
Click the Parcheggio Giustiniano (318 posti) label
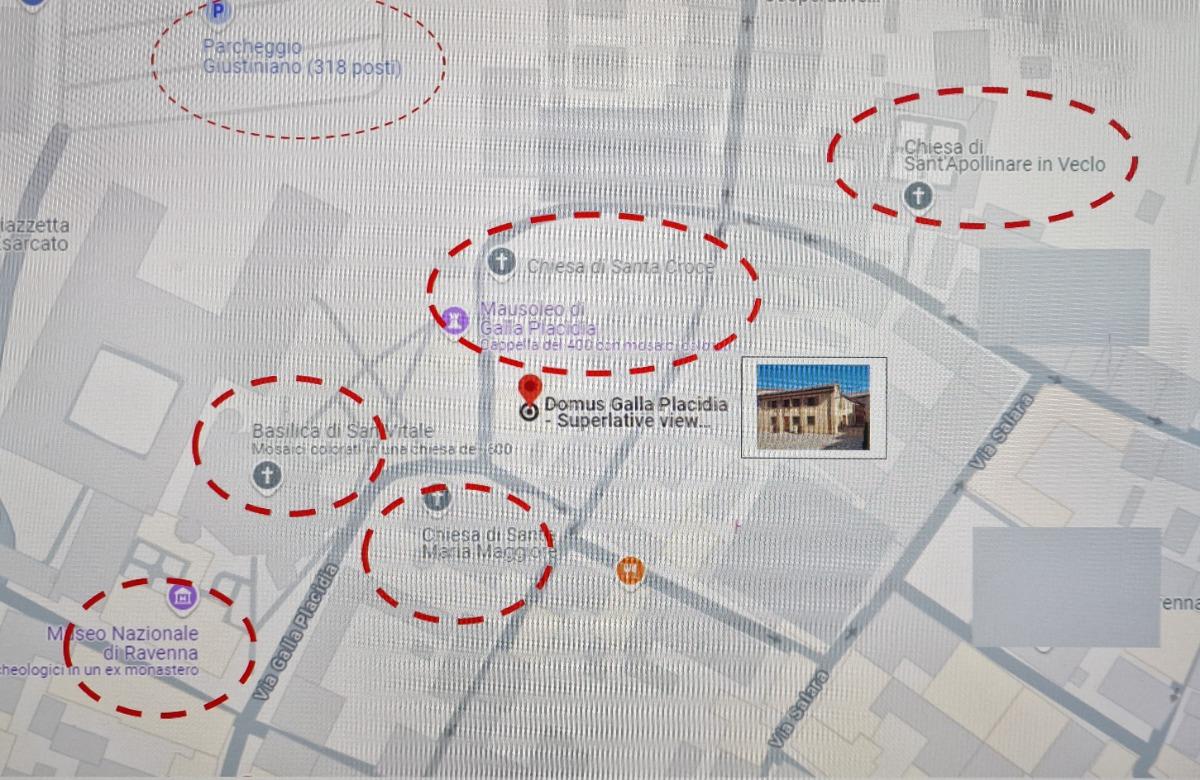pyautogui.click(x=302, y=58)
